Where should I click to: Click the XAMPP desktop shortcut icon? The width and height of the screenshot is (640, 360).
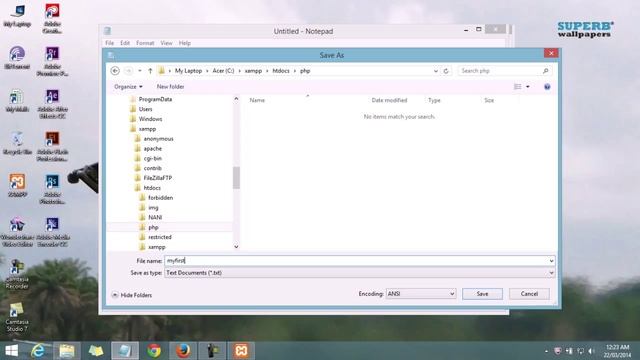click(x=18, y=182)
